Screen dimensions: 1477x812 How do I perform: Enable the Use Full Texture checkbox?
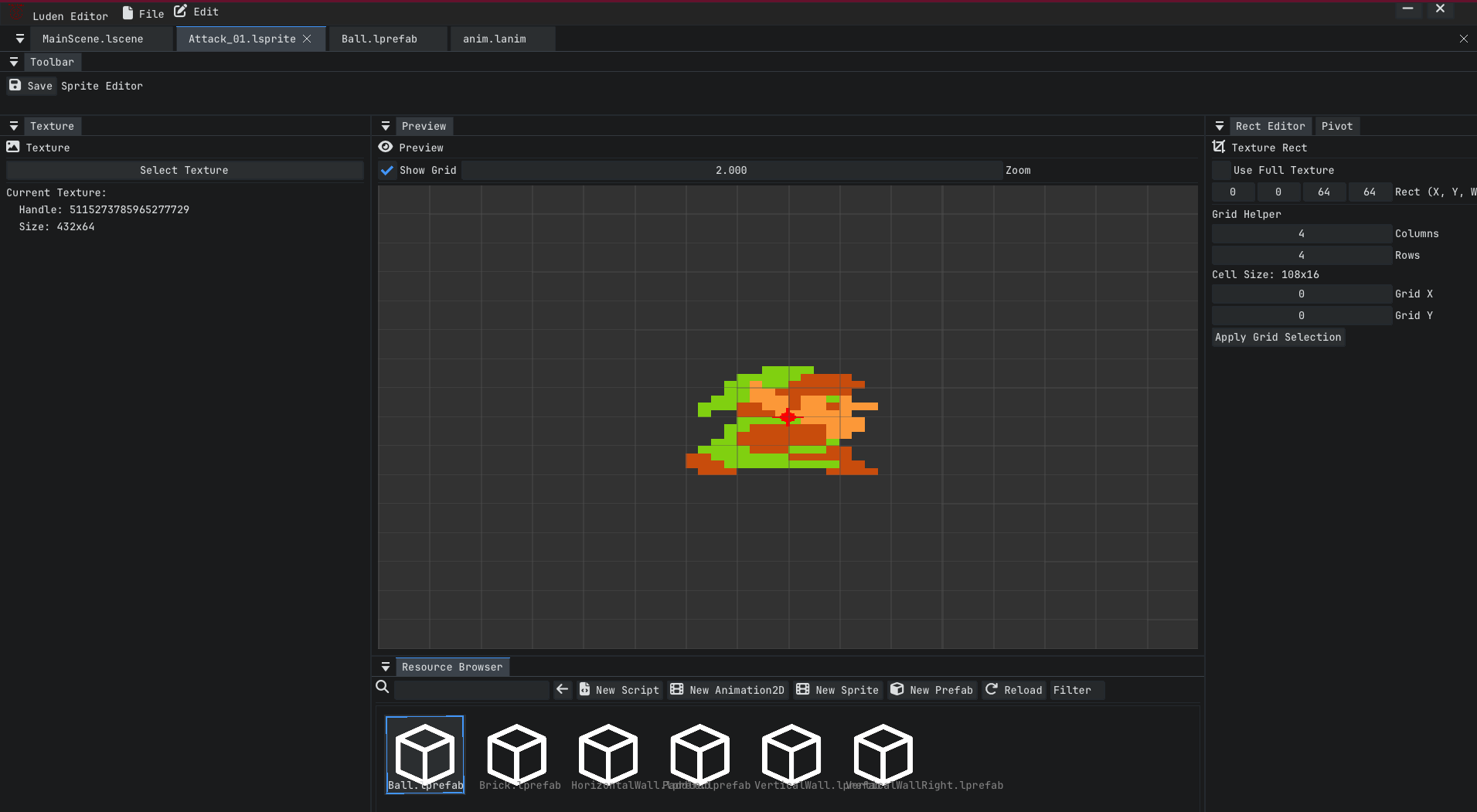[1221, 170]
